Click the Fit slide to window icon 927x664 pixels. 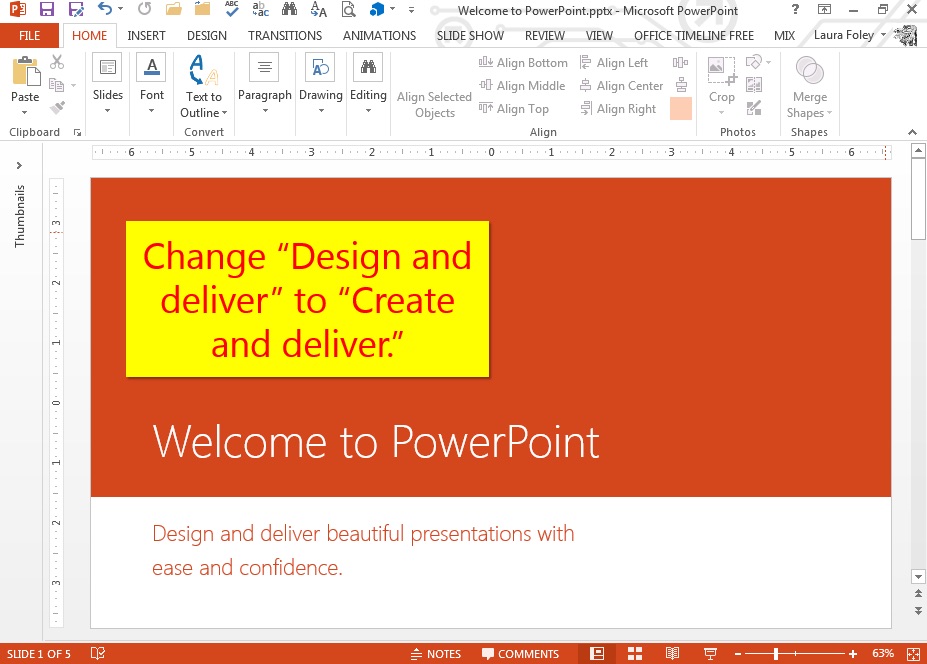(913, 653)
